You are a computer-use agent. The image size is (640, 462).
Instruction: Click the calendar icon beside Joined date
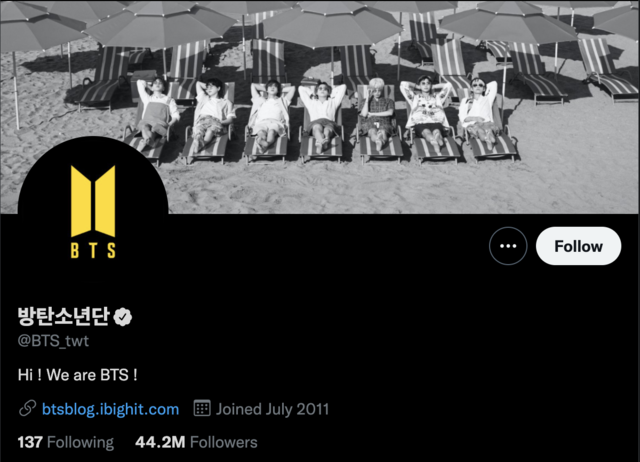coord(202,408)
